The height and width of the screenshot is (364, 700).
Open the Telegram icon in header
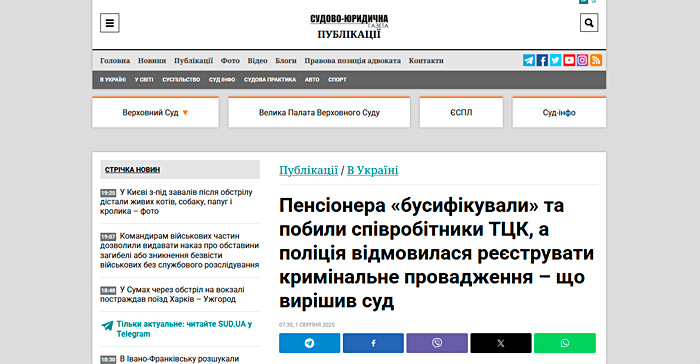(529, 60)
